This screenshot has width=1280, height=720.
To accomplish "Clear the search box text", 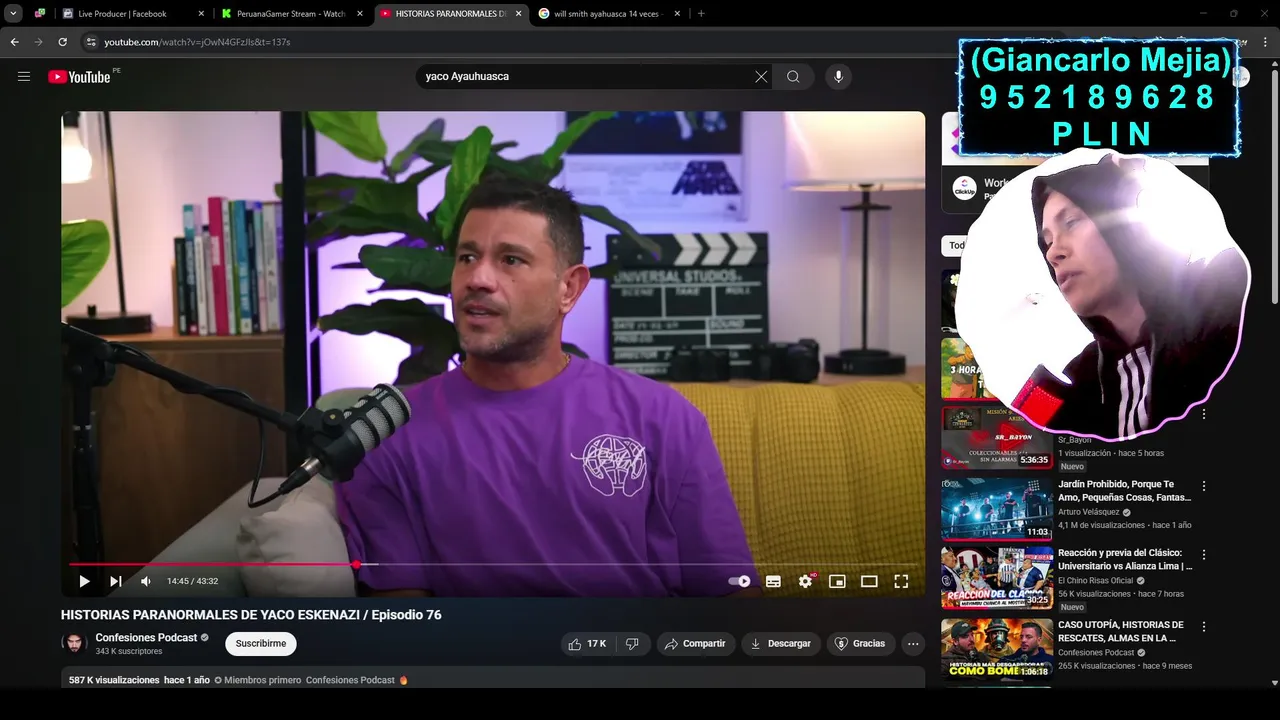I will point(761,77).
